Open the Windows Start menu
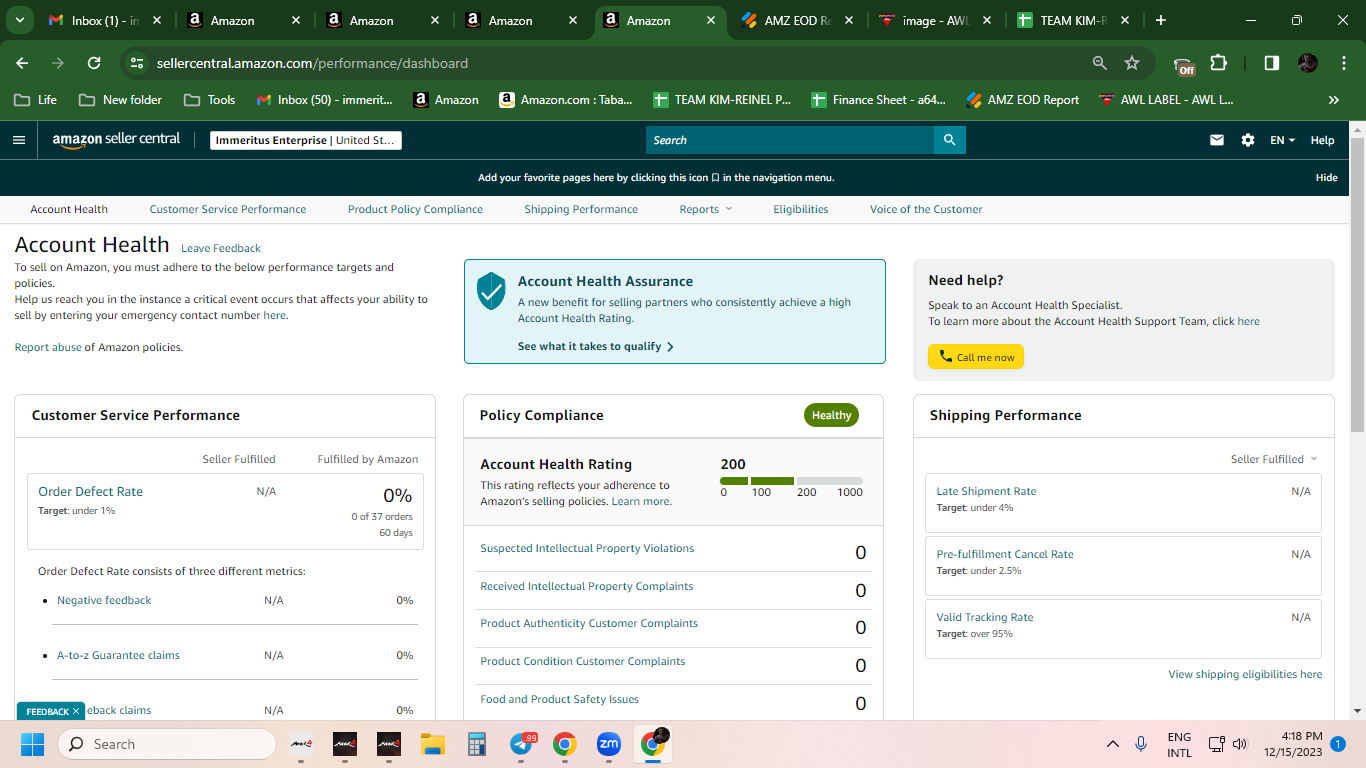The height and width of the screenshot is (768, 1366). [33, 744]
